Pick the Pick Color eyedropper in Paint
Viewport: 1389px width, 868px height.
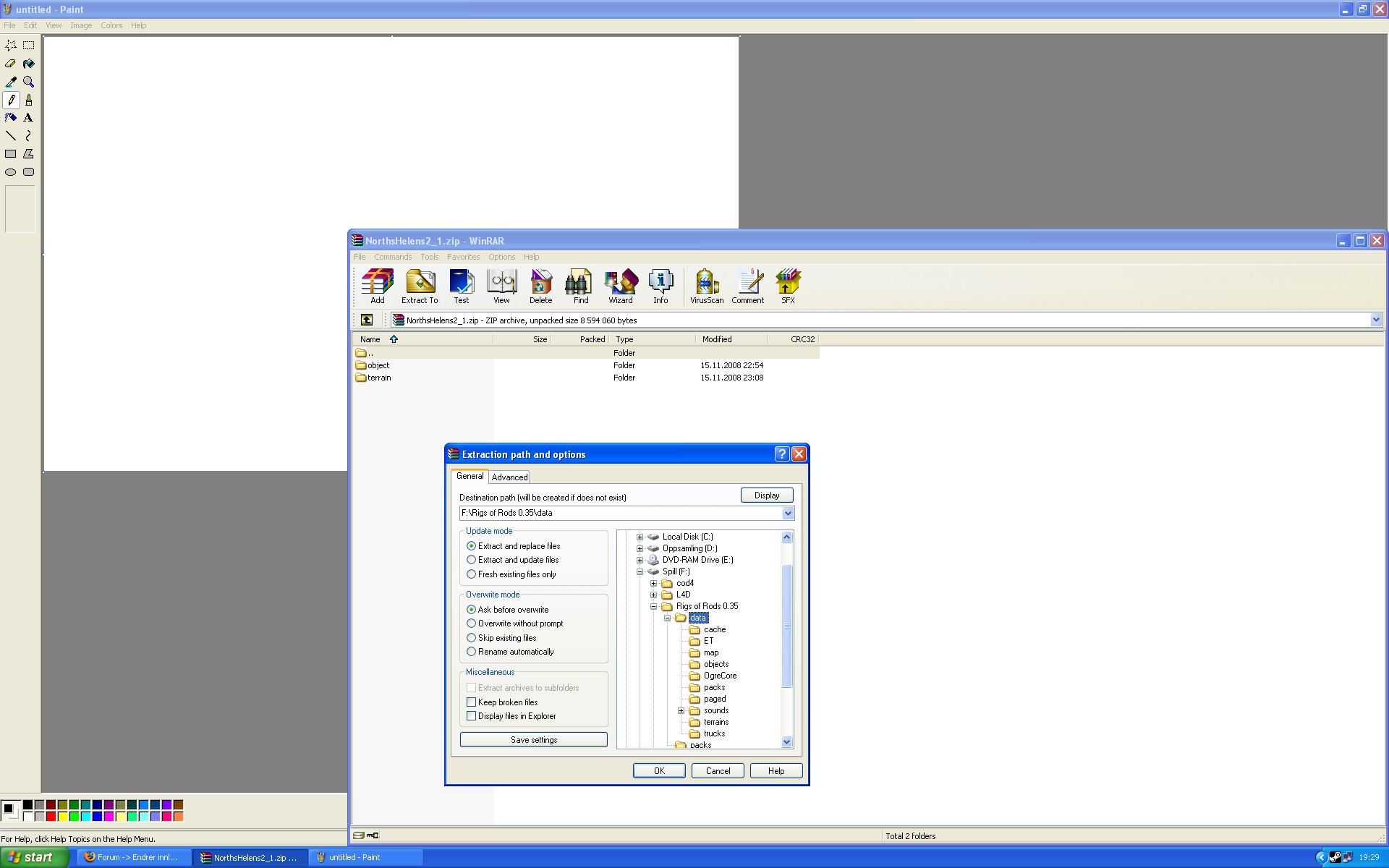pos(11,82)
